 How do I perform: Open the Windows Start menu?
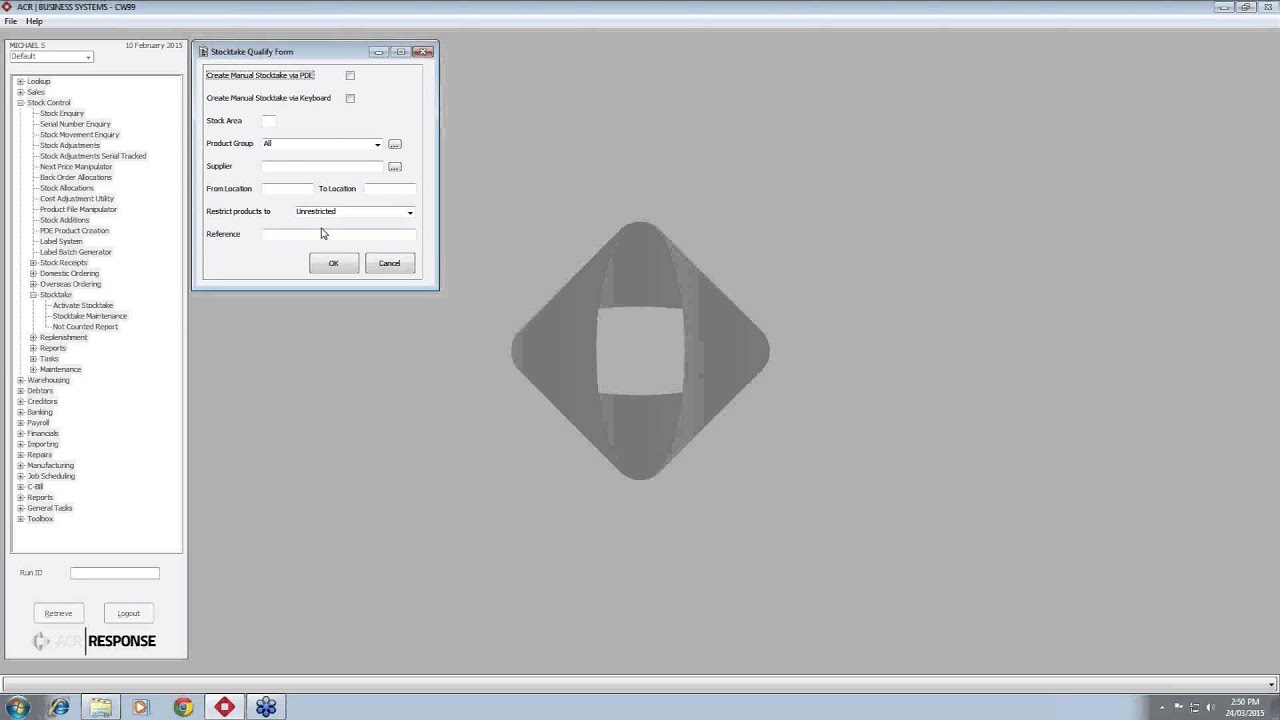(x=18, y=707)
